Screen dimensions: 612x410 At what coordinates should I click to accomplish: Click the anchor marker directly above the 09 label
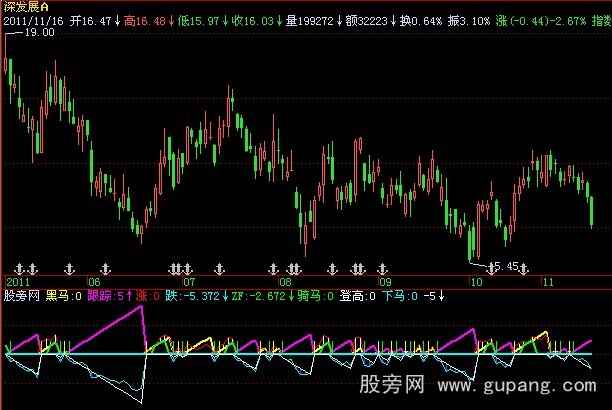tap(382, 268)
